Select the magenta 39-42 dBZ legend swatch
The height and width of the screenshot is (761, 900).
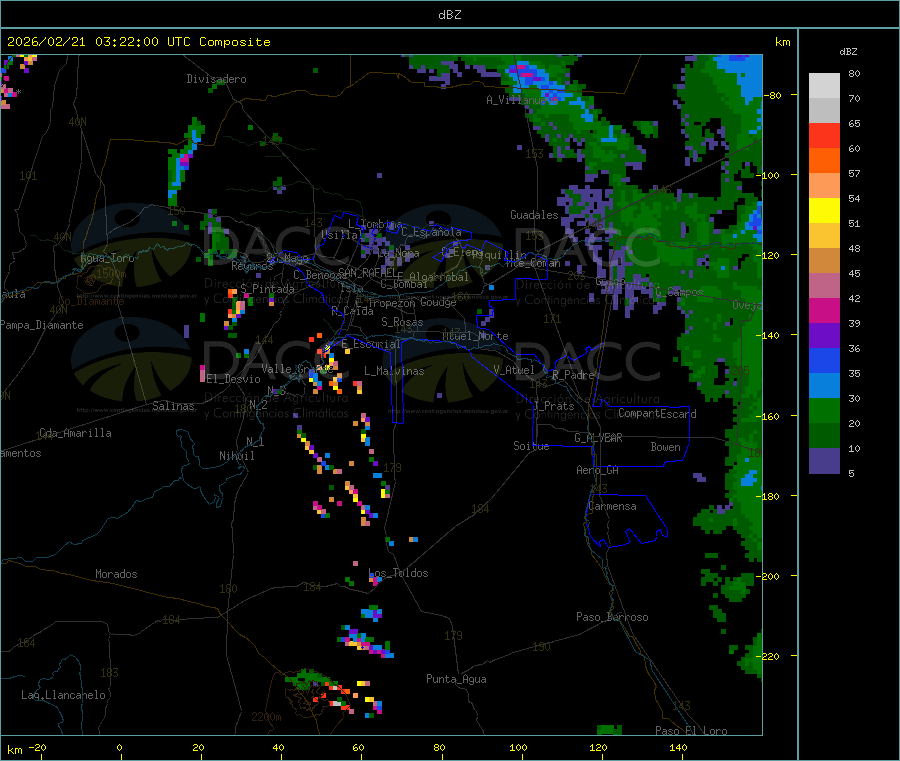click(x=824, y=310)
